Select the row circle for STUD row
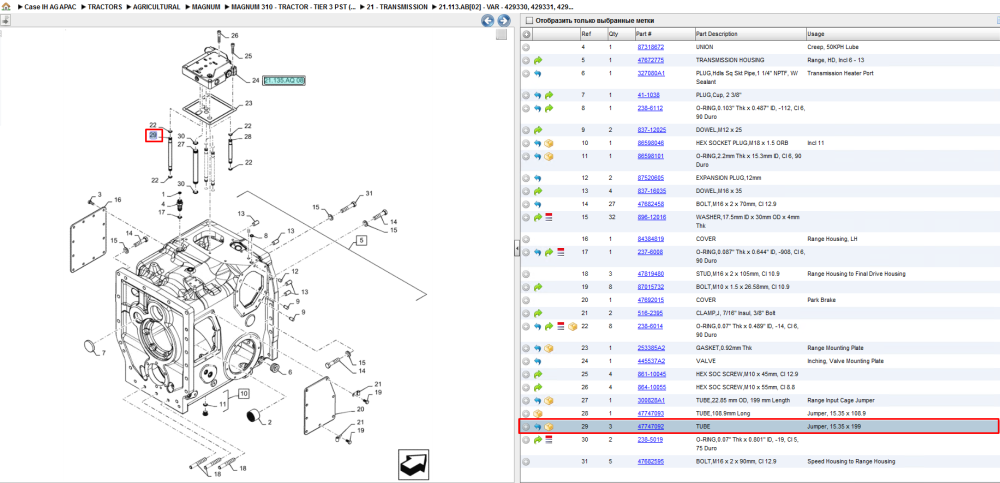The height and width of the screenshot is (483, 1000). click(x=526, y=274)
